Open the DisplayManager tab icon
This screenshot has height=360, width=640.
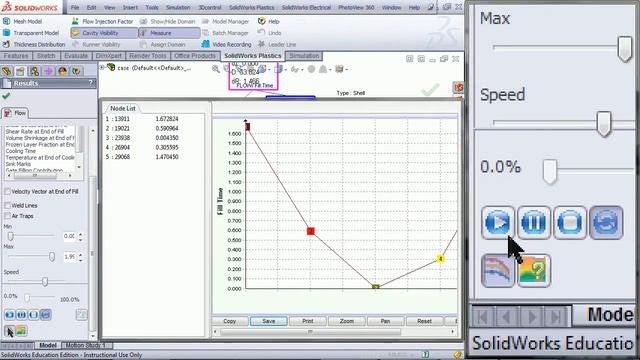pyautogui.click(x=62, y=71)
